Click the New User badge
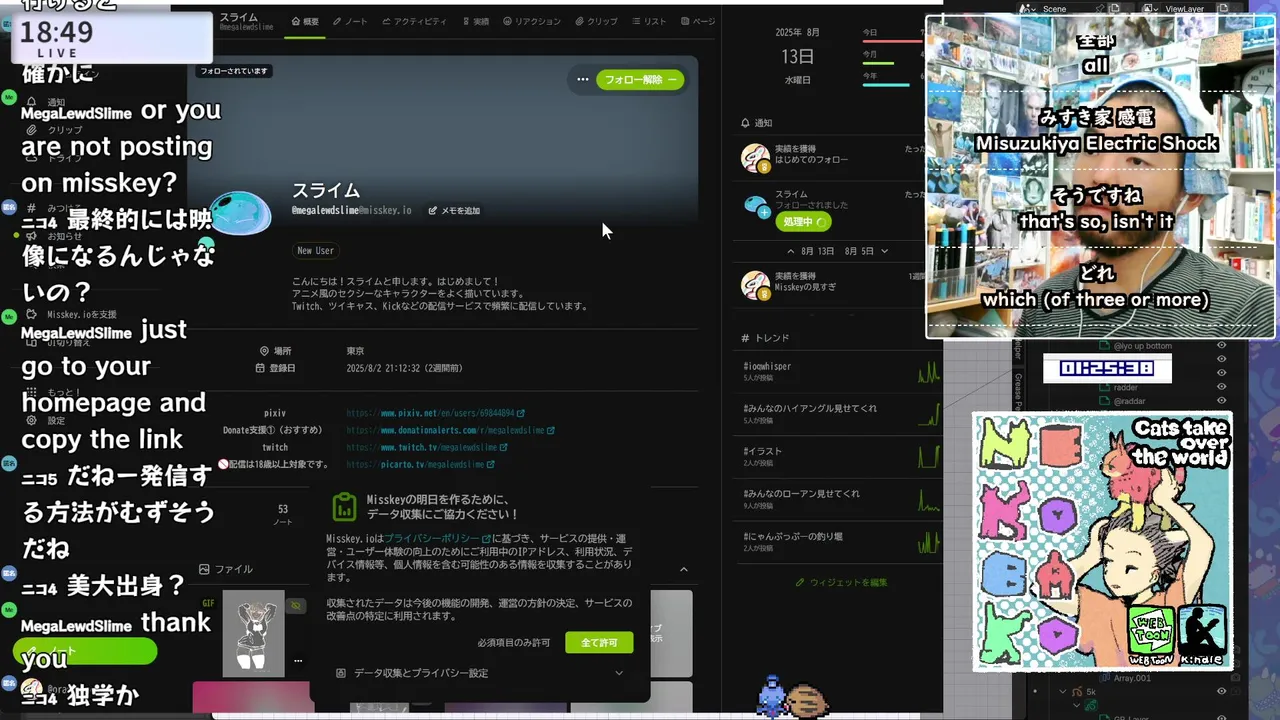1280x720 pixels. 316,250
